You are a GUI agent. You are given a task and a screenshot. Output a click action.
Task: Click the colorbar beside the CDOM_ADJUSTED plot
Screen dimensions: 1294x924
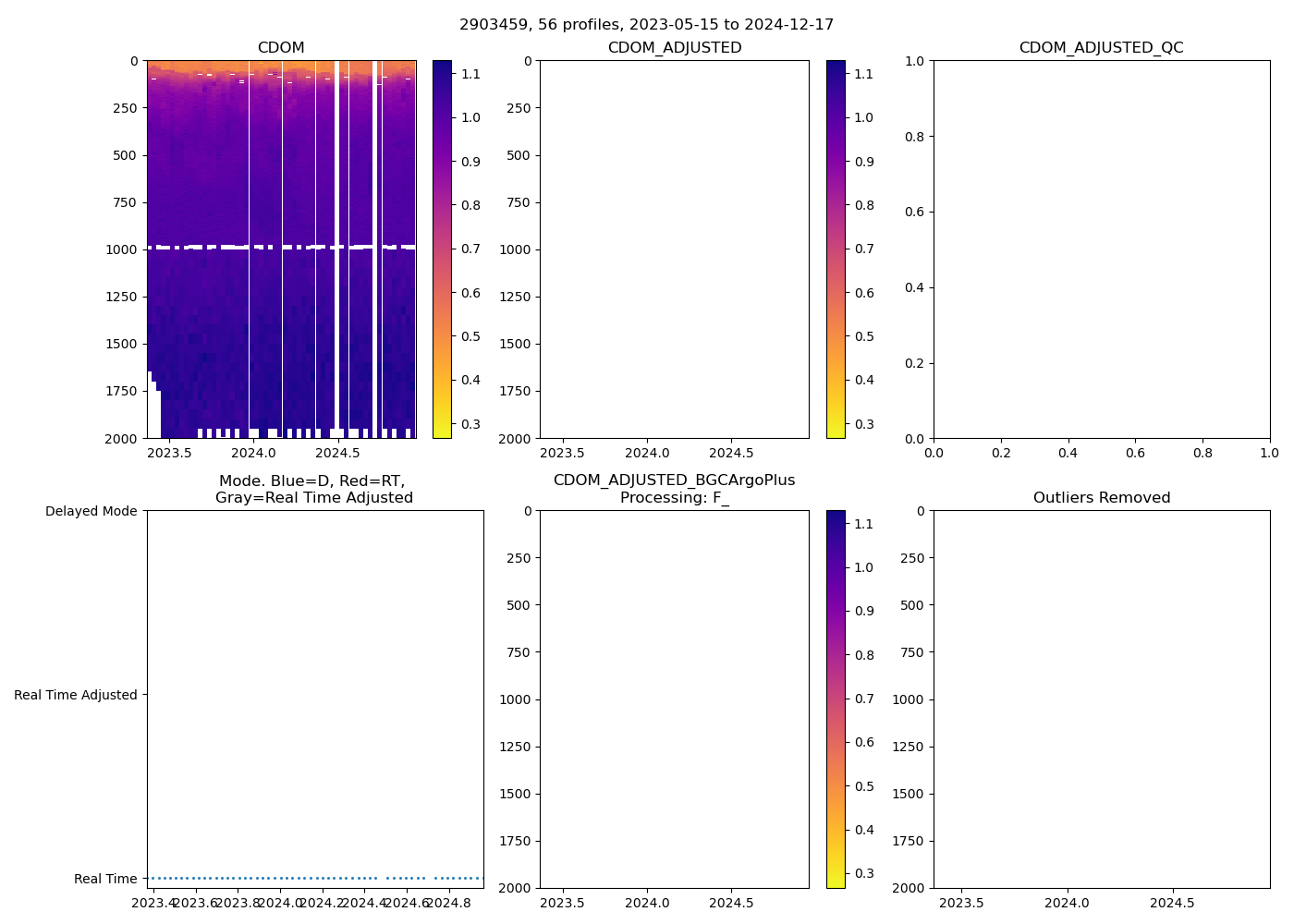click(836, 249)
